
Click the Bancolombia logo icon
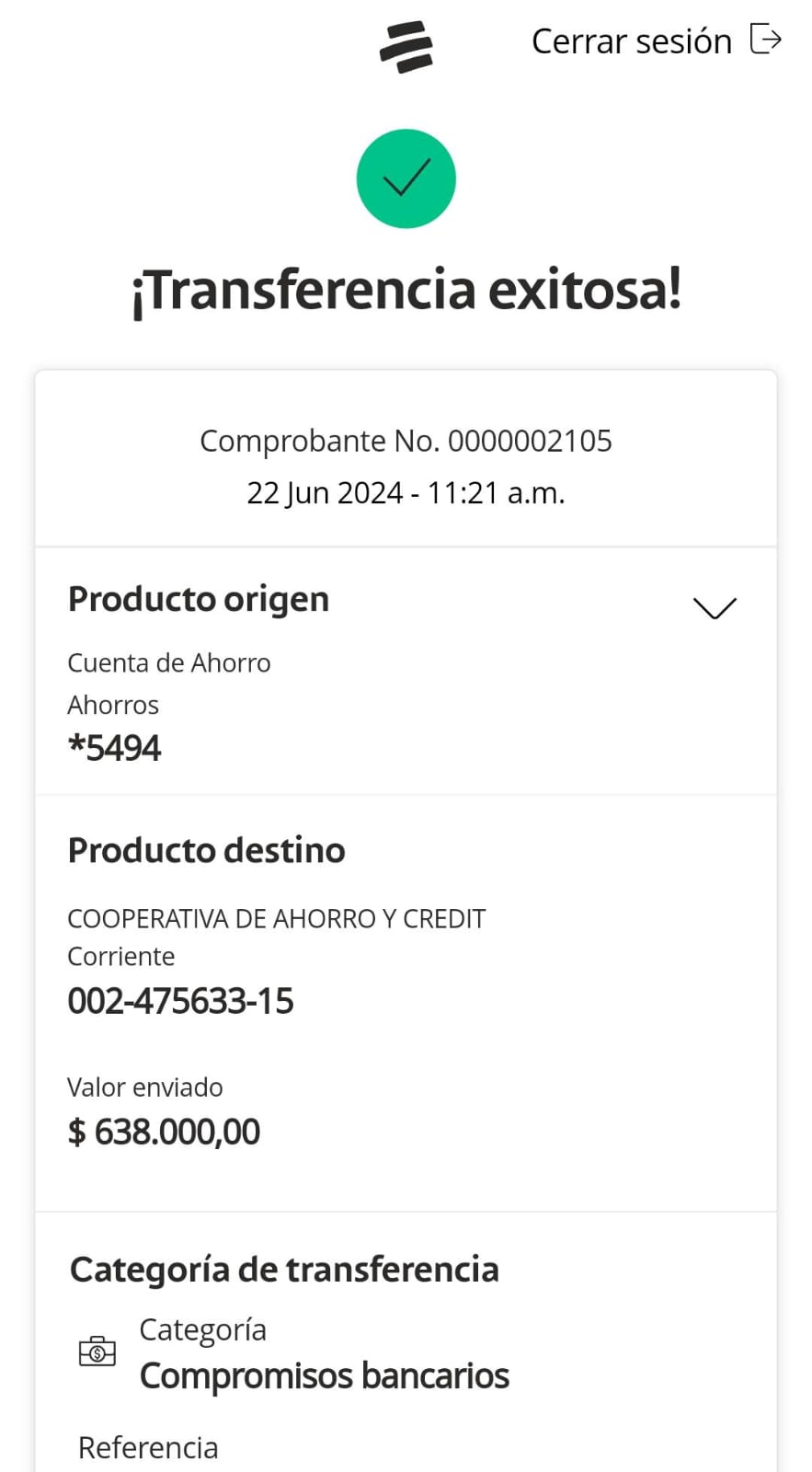coord(406,46)
